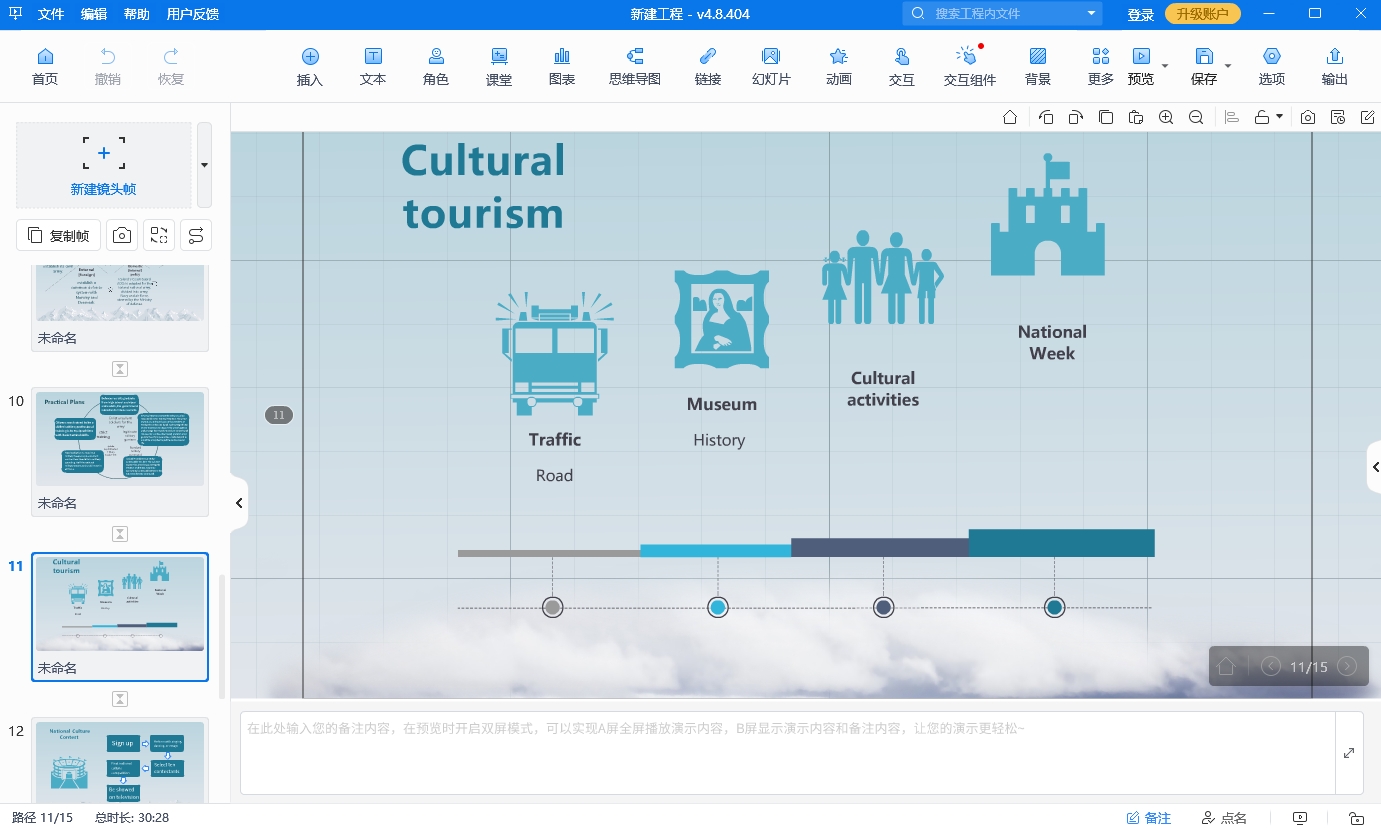Click the 预览 preview button
Viewport: 1381px width, 828px height.
click(1140, 67)
